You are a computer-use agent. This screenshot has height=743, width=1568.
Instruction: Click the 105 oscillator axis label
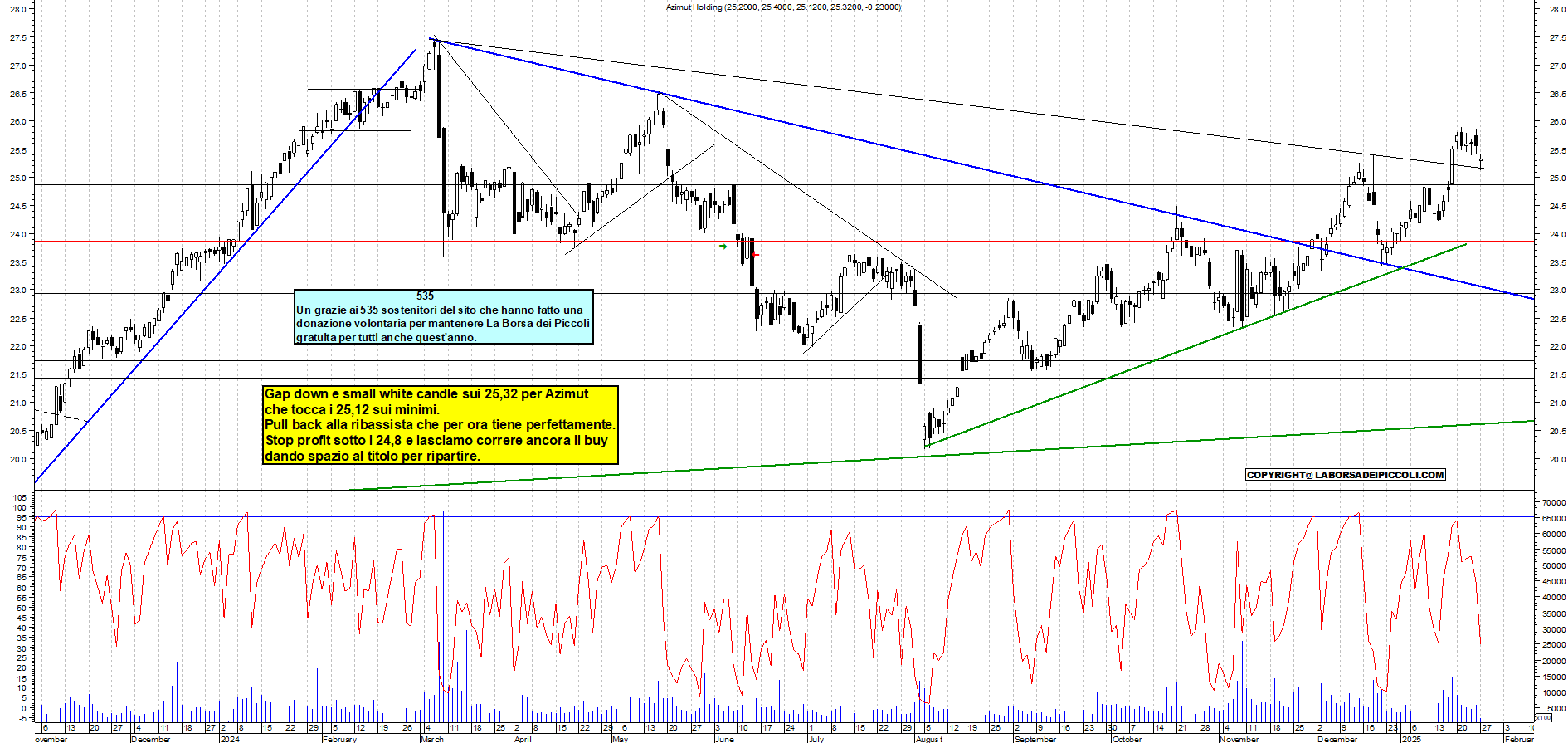tap(19, 498)
